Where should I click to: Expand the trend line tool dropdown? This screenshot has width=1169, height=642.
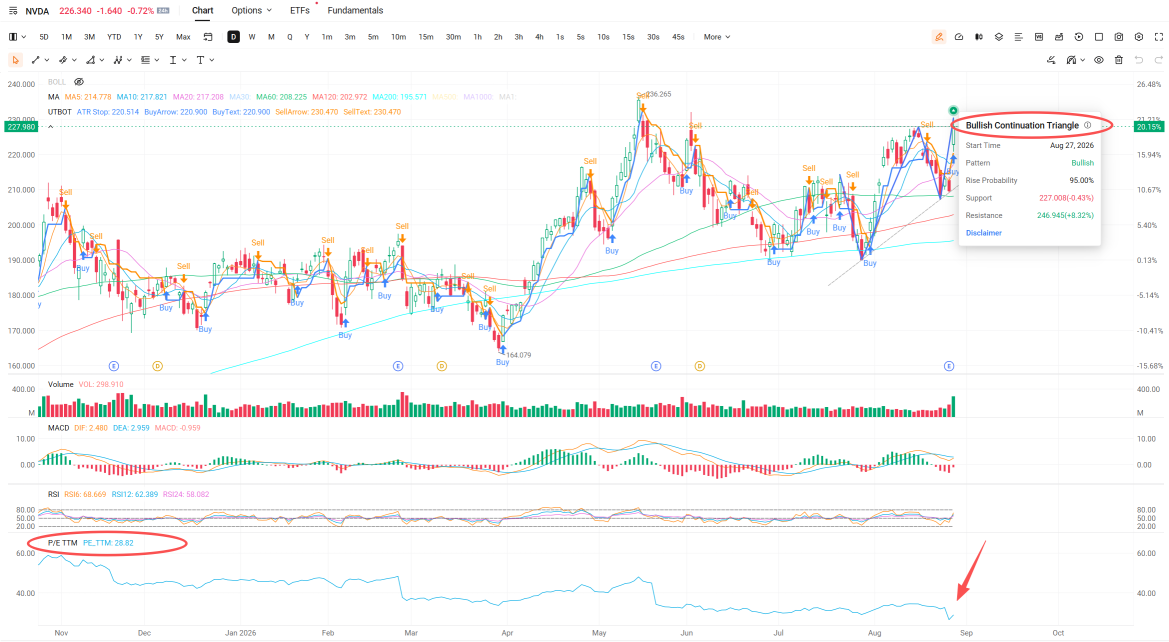pyautogui.click(x=47, y=60)
